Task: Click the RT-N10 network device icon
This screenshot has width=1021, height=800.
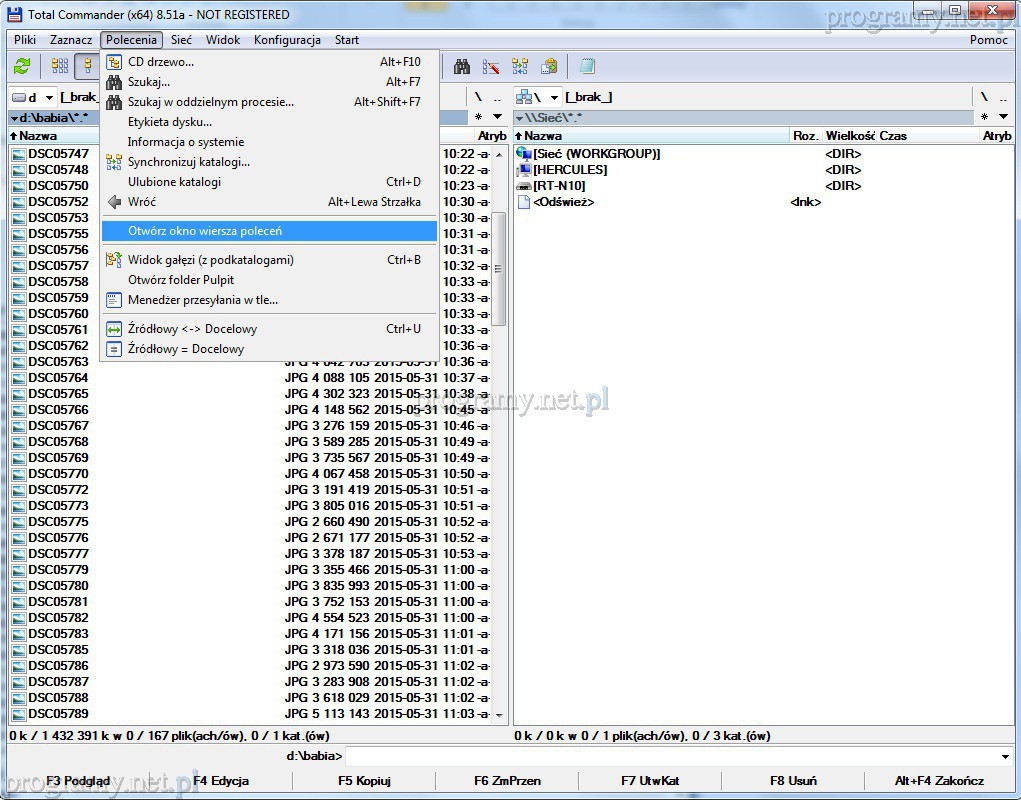Action: 524,186
